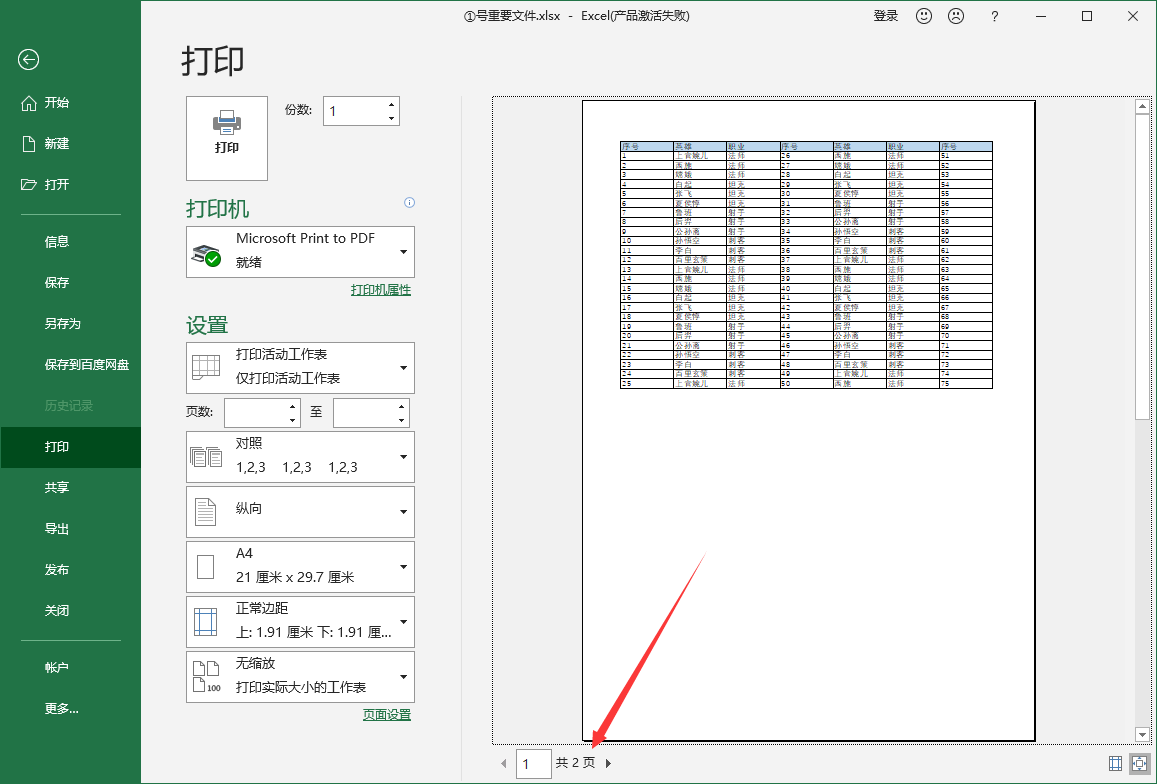
Task: Send a frown feedback face
Action: 956,16
